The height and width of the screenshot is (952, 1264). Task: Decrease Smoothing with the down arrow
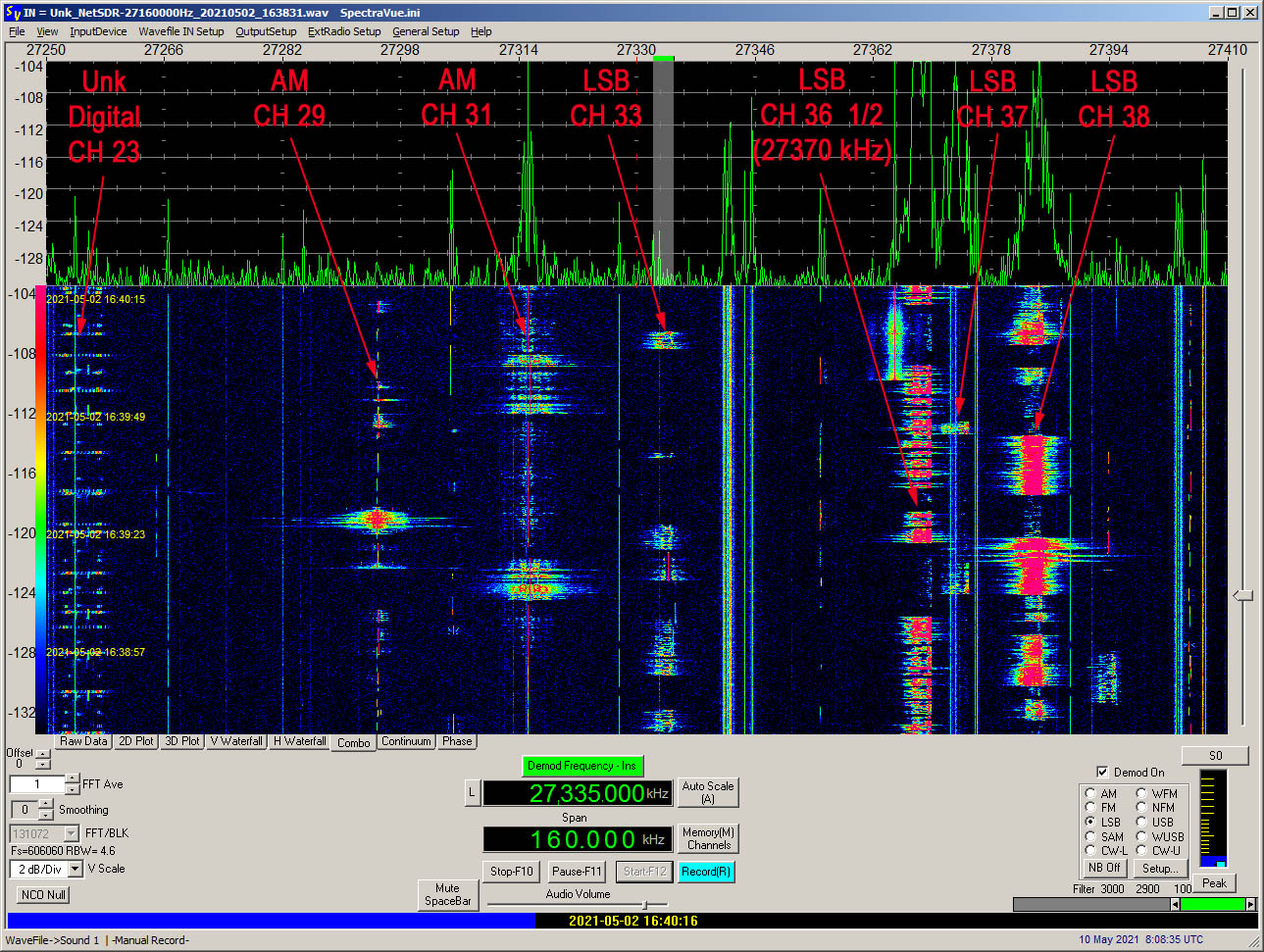click(46, 814)
